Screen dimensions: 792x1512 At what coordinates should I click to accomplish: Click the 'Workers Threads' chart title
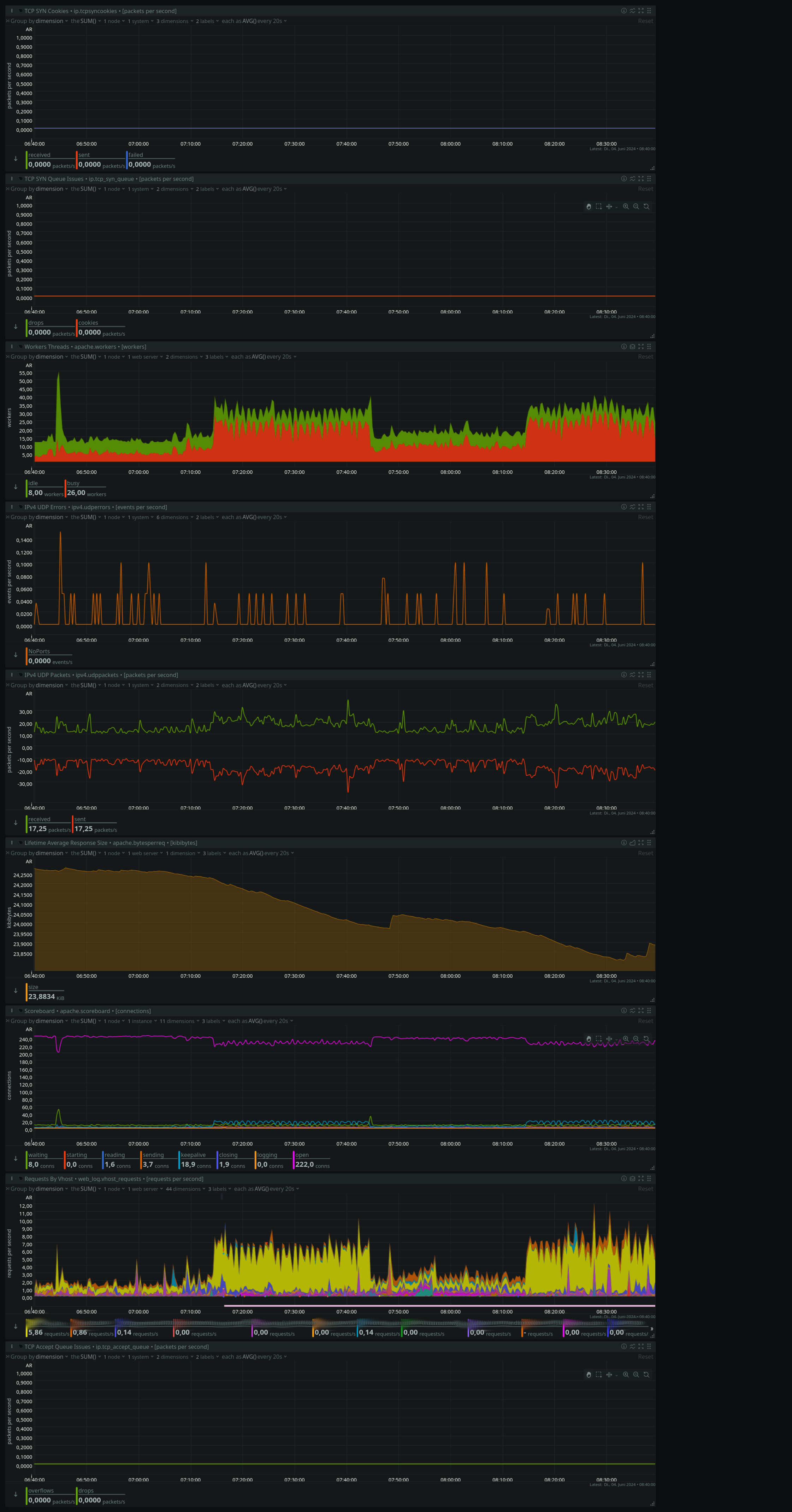(x=47, y=347)
